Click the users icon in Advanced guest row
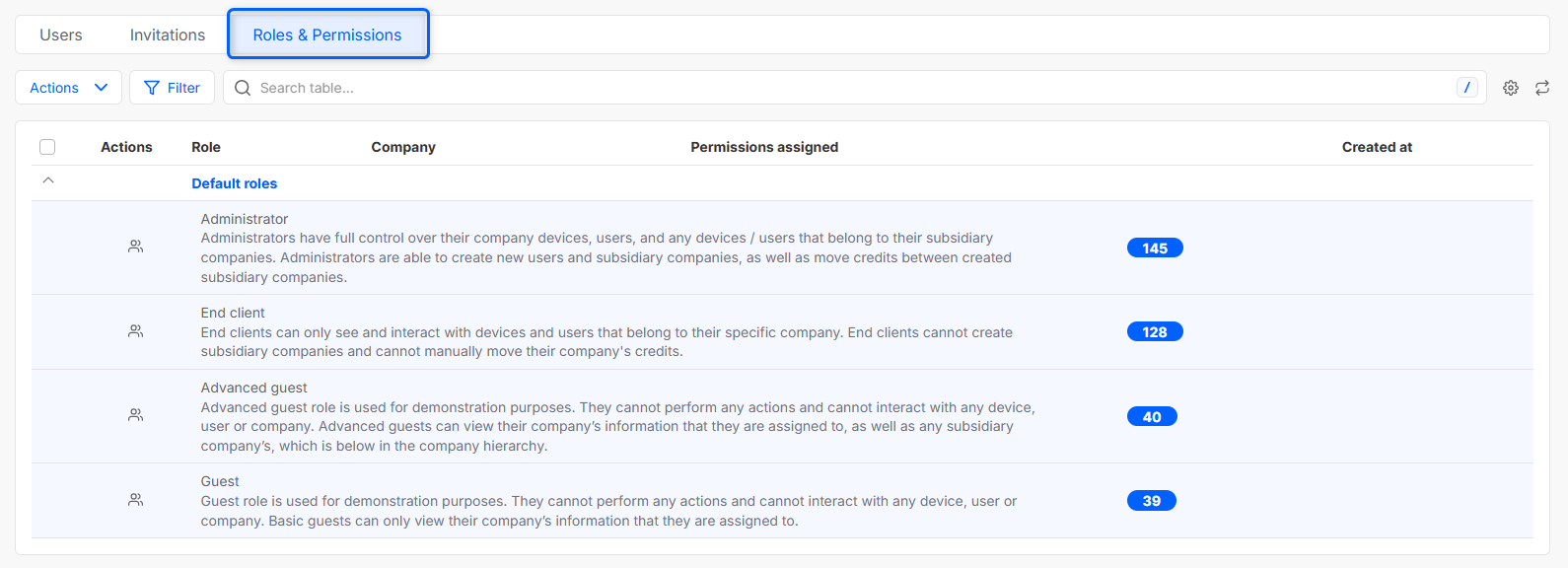Image resolution: width=1568 pixels, height=568 pixels. coord(136,415)
